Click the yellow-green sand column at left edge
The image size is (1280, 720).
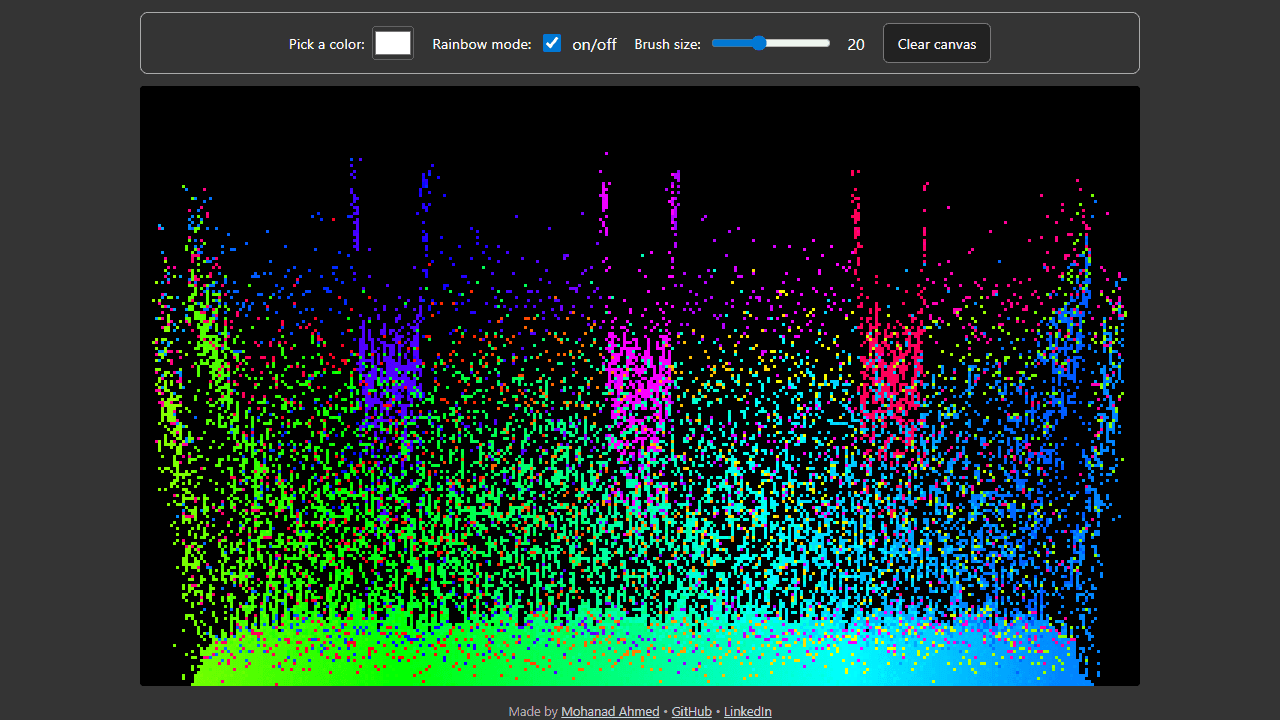tap(172, 408)
